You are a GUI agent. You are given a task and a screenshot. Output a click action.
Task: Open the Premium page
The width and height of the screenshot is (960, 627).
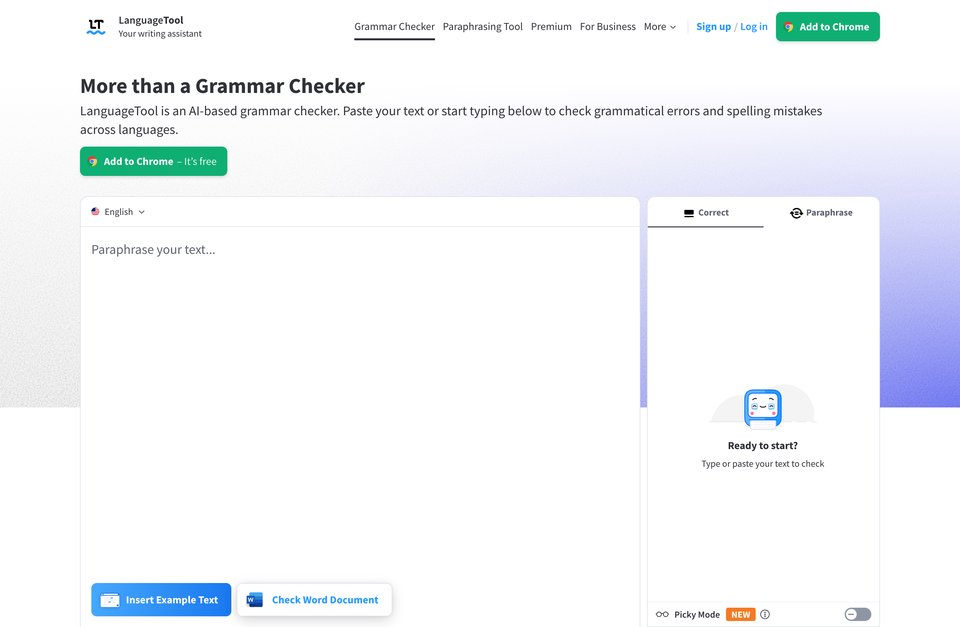(551, 27)
